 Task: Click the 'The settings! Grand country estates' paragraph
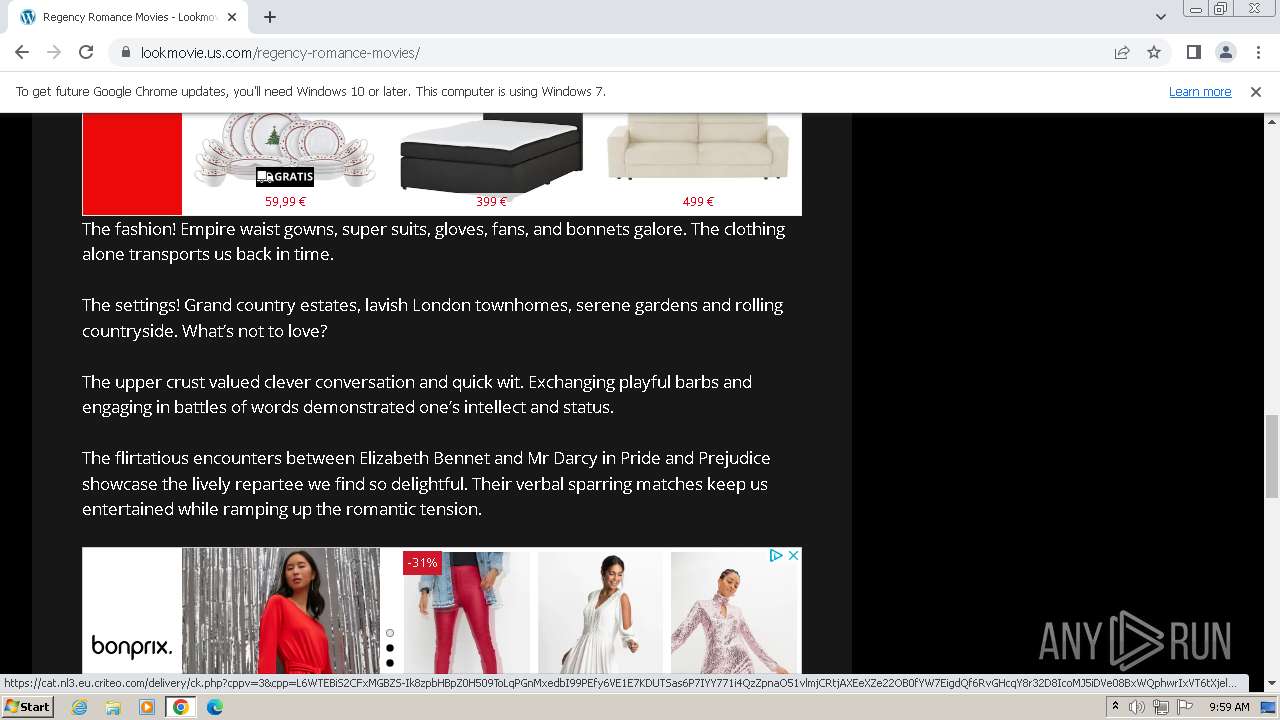(432, 318)
